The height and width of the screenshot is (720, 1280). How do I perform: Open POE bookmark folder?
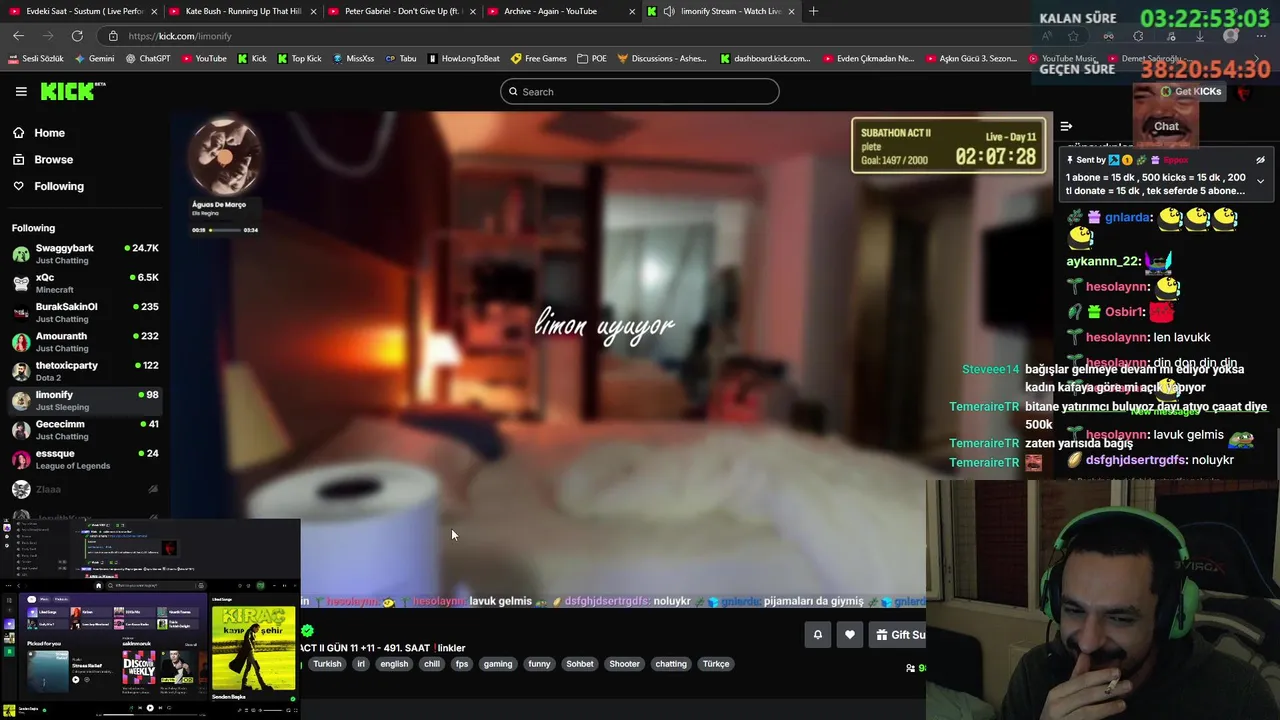click(x=592, y=59)
